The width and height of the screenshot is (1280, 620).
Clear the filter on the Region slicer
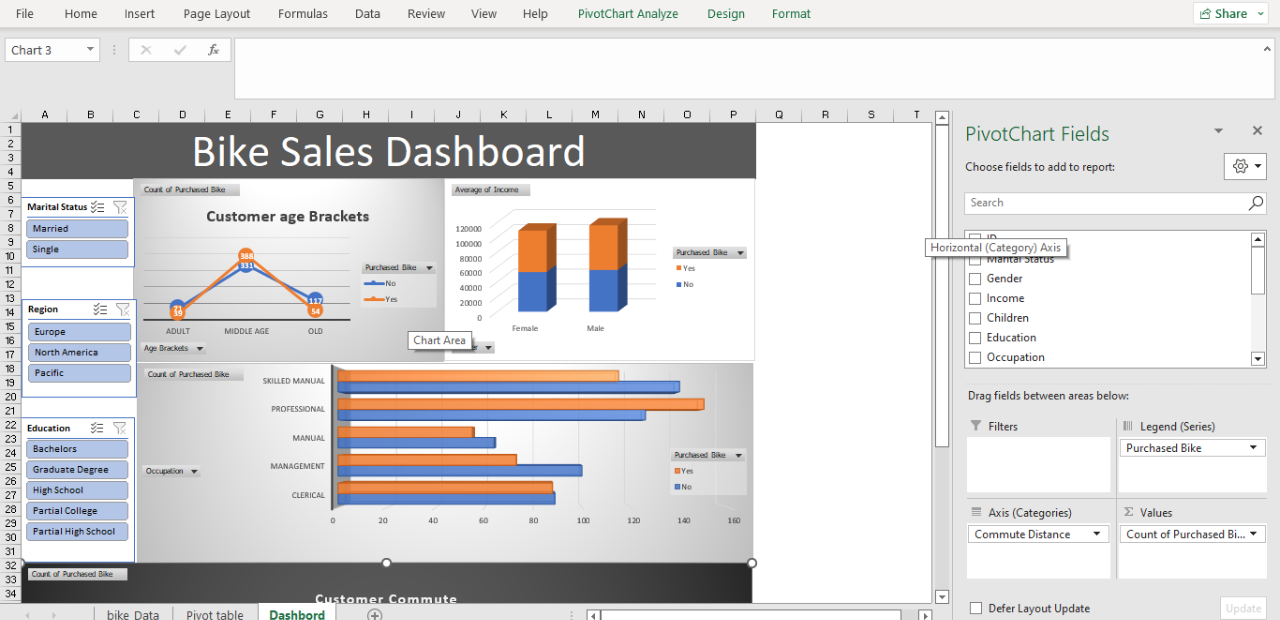pyautogui.click(x=120, y=309)
